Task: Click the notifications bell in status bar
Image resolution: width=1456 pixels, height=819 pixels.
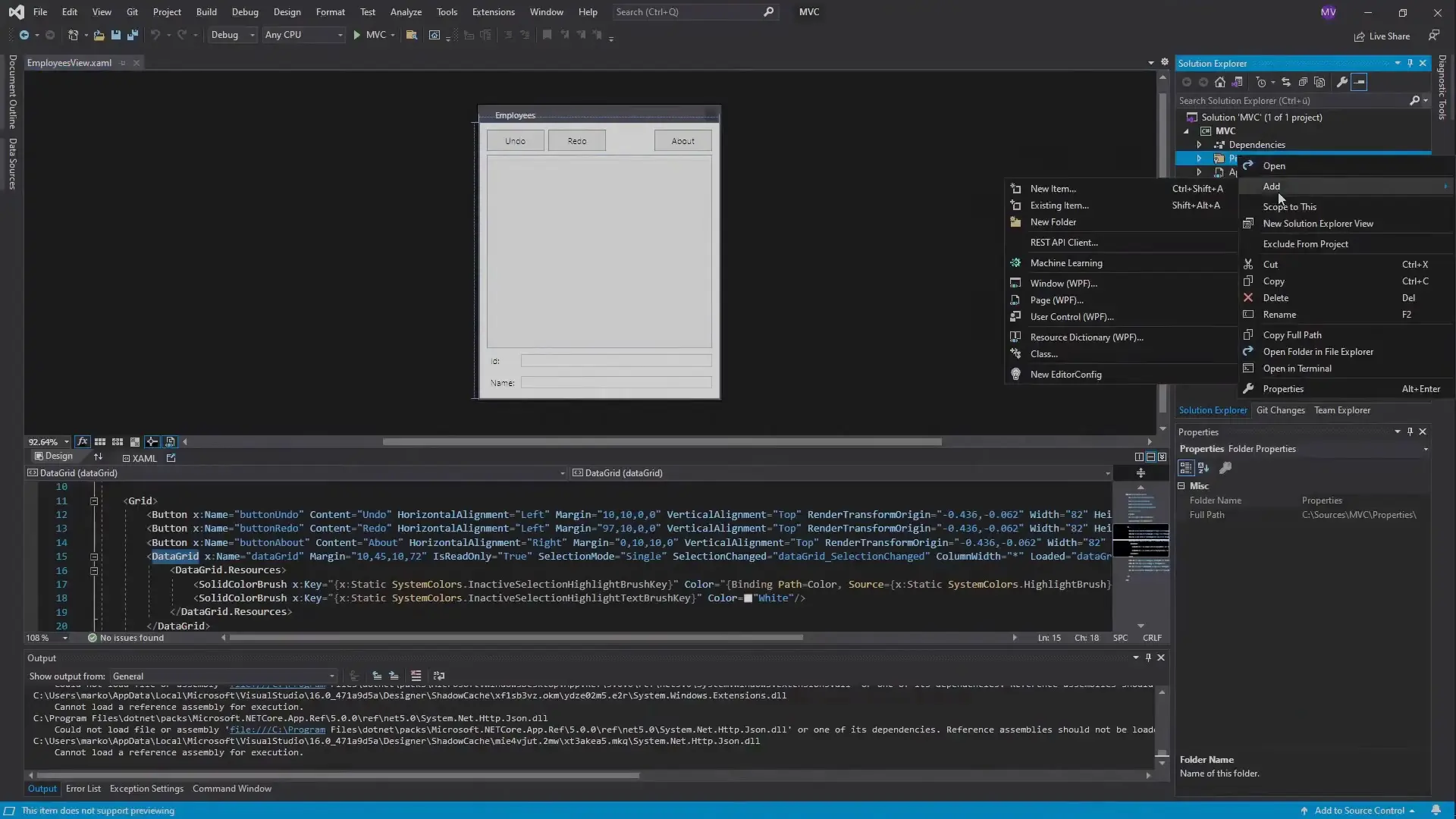Action: point(1436,810)
